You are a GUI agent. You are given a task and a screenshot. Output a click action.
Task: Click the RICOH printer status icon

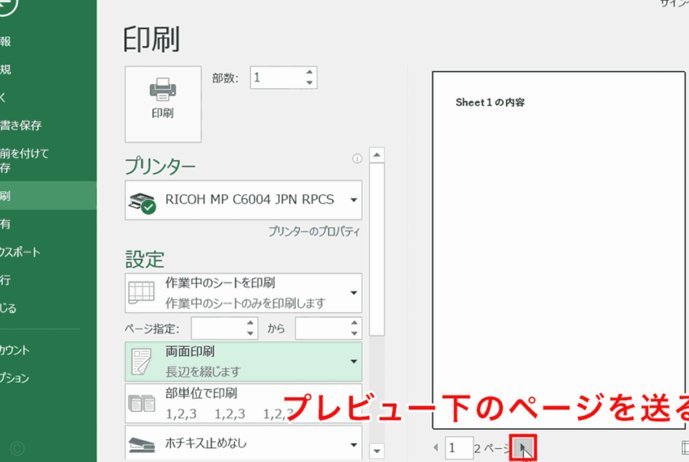point(142,203)
